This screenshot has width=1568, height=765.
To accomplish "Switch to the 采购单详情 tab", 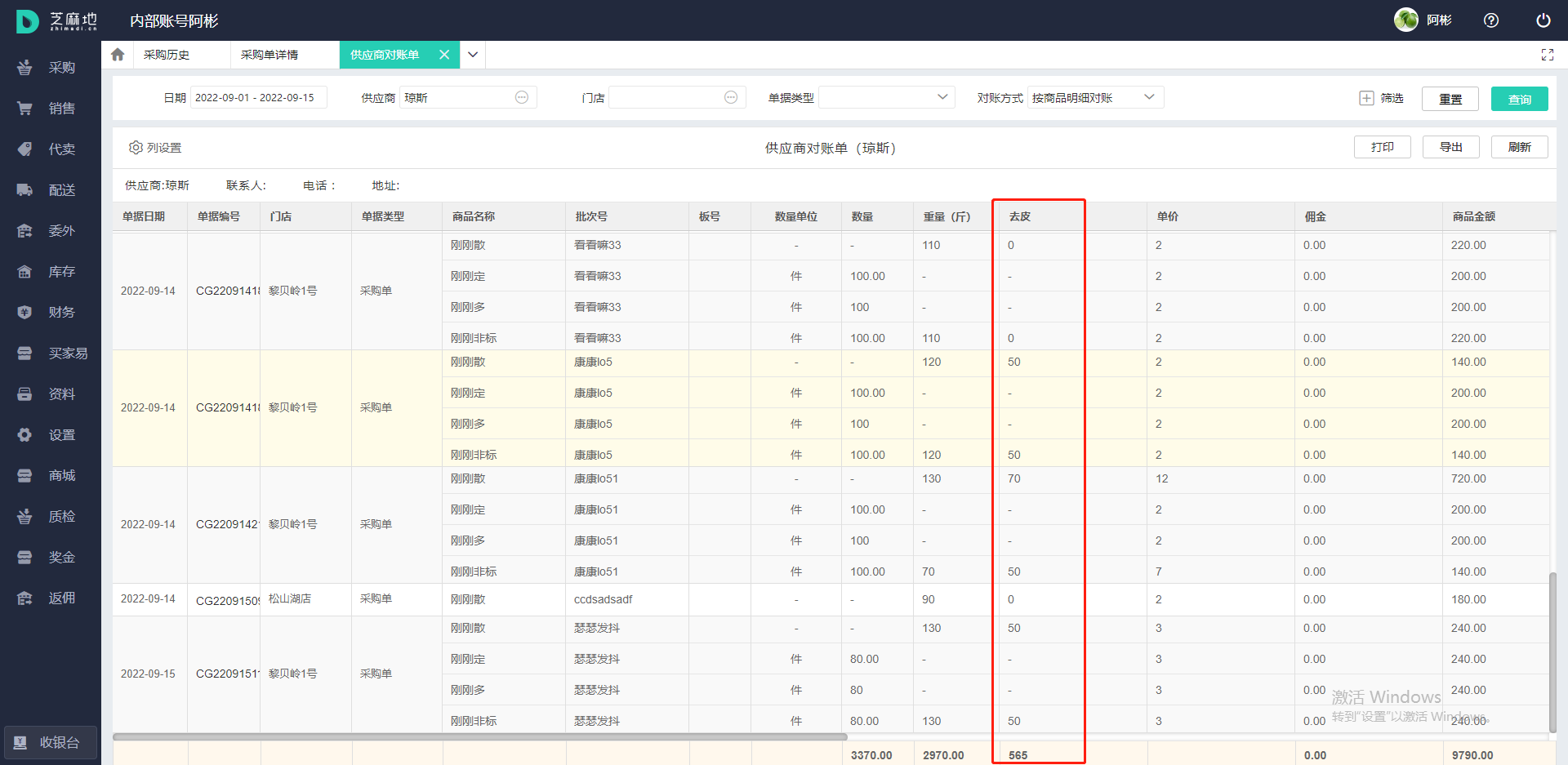I will point(269,55).
